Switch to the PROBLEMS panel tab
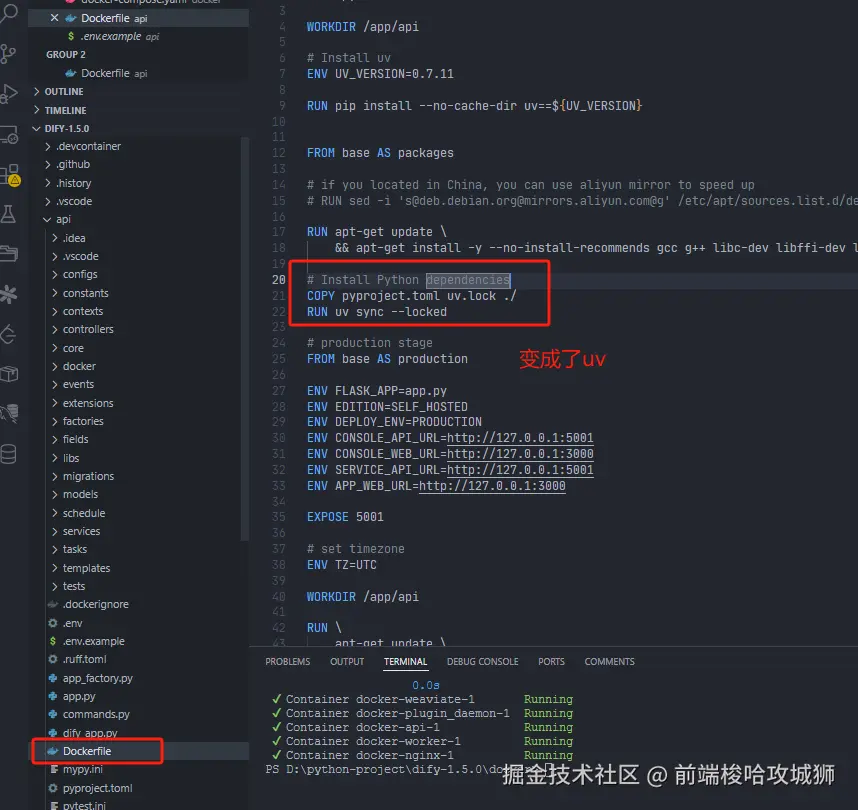Viewport: 858px width, 810px height. 288,662
